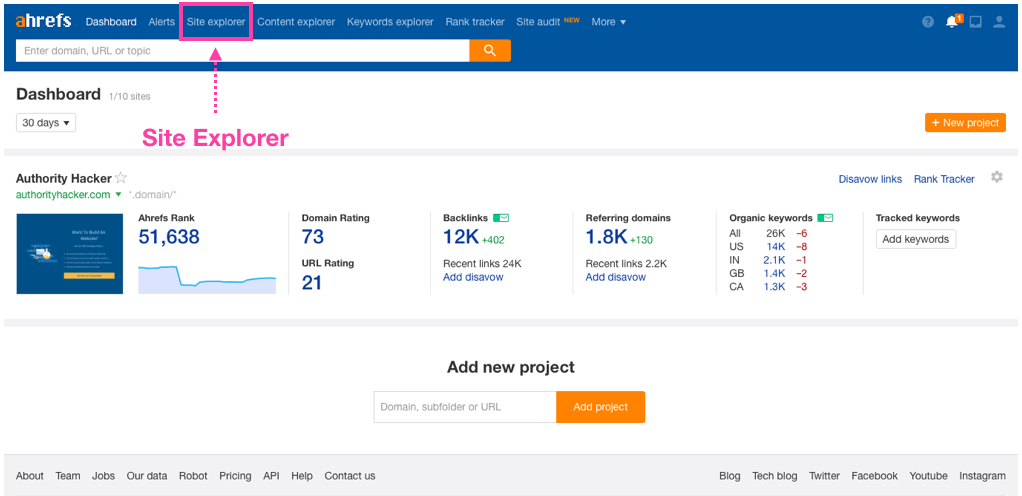Image resolution: width=1022 pixels, height=496 pixels.
Task: Click the New project button
Action: (x=965, y=123)
